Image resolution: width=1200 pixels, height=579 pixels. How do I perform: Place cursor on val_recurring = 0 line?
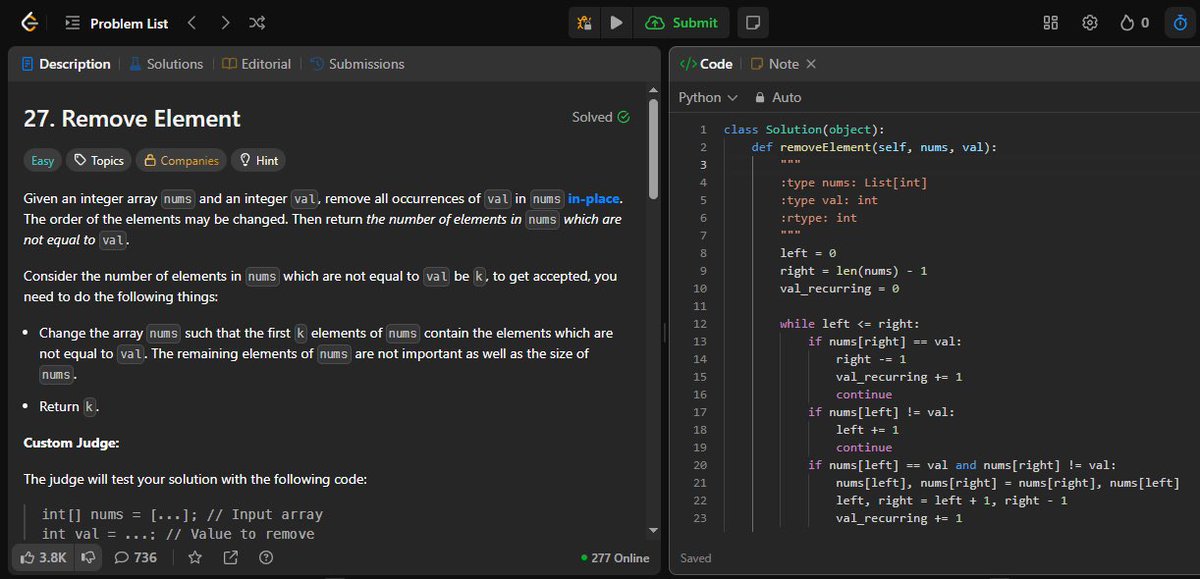coord(840,288)
